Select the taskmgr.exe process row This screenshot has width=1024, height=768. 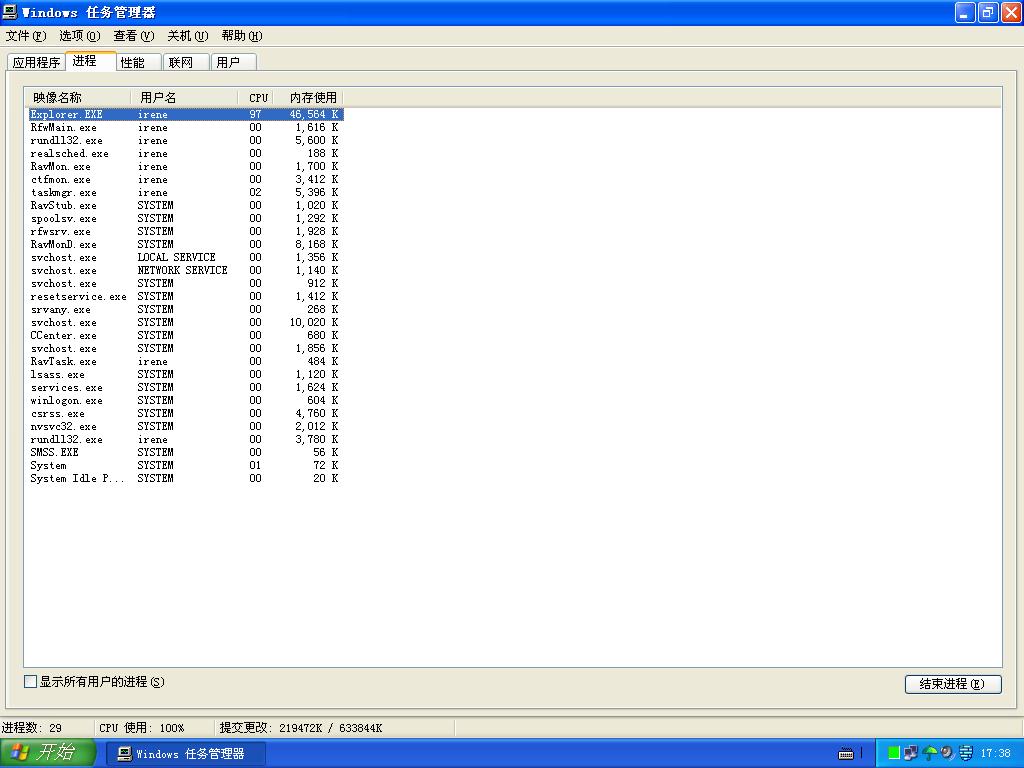tap(185, 193)
